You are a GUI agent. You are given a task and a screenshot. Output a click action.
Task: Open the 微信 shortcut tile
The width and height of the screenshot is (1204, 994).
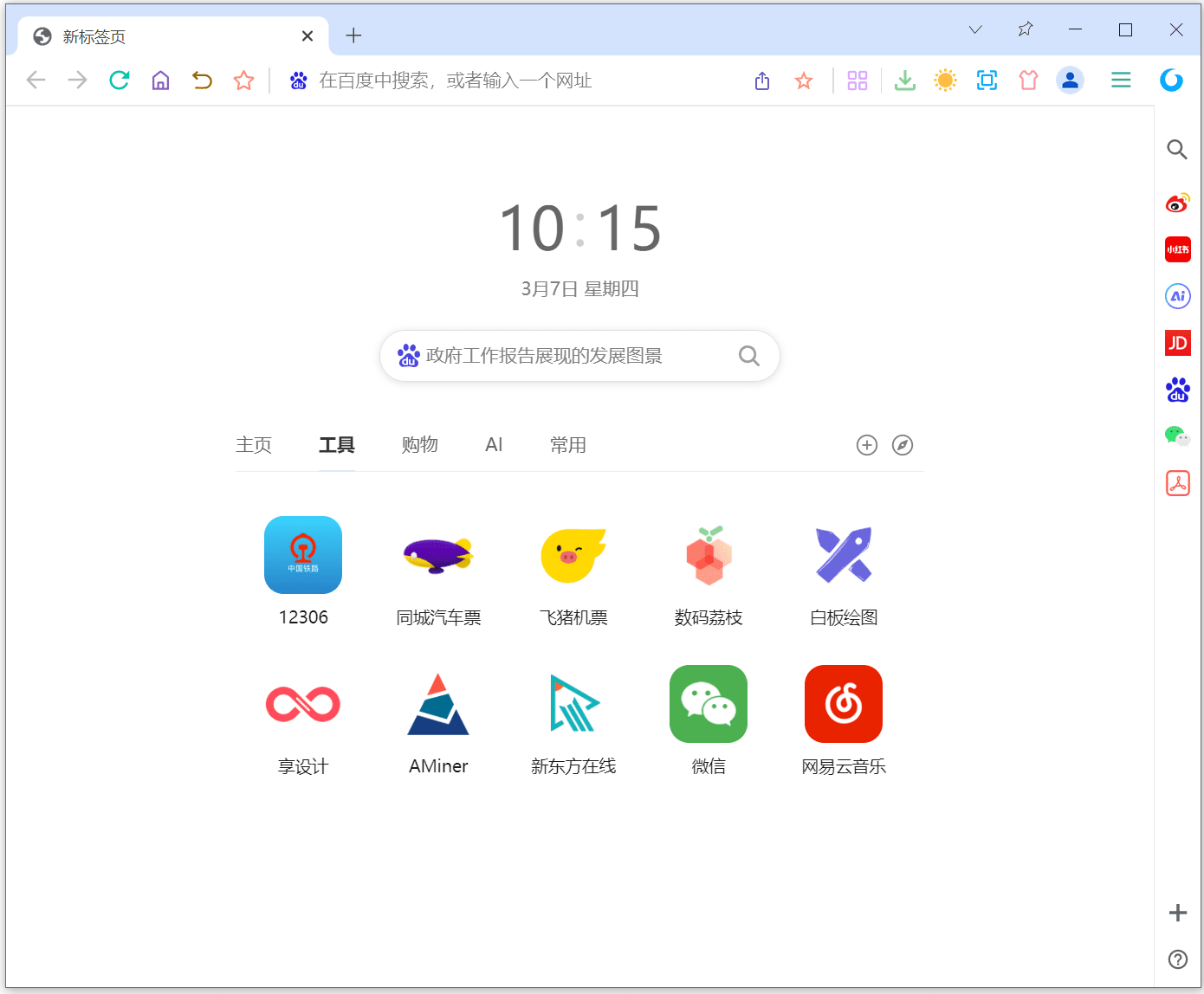[x=709, y=720]
